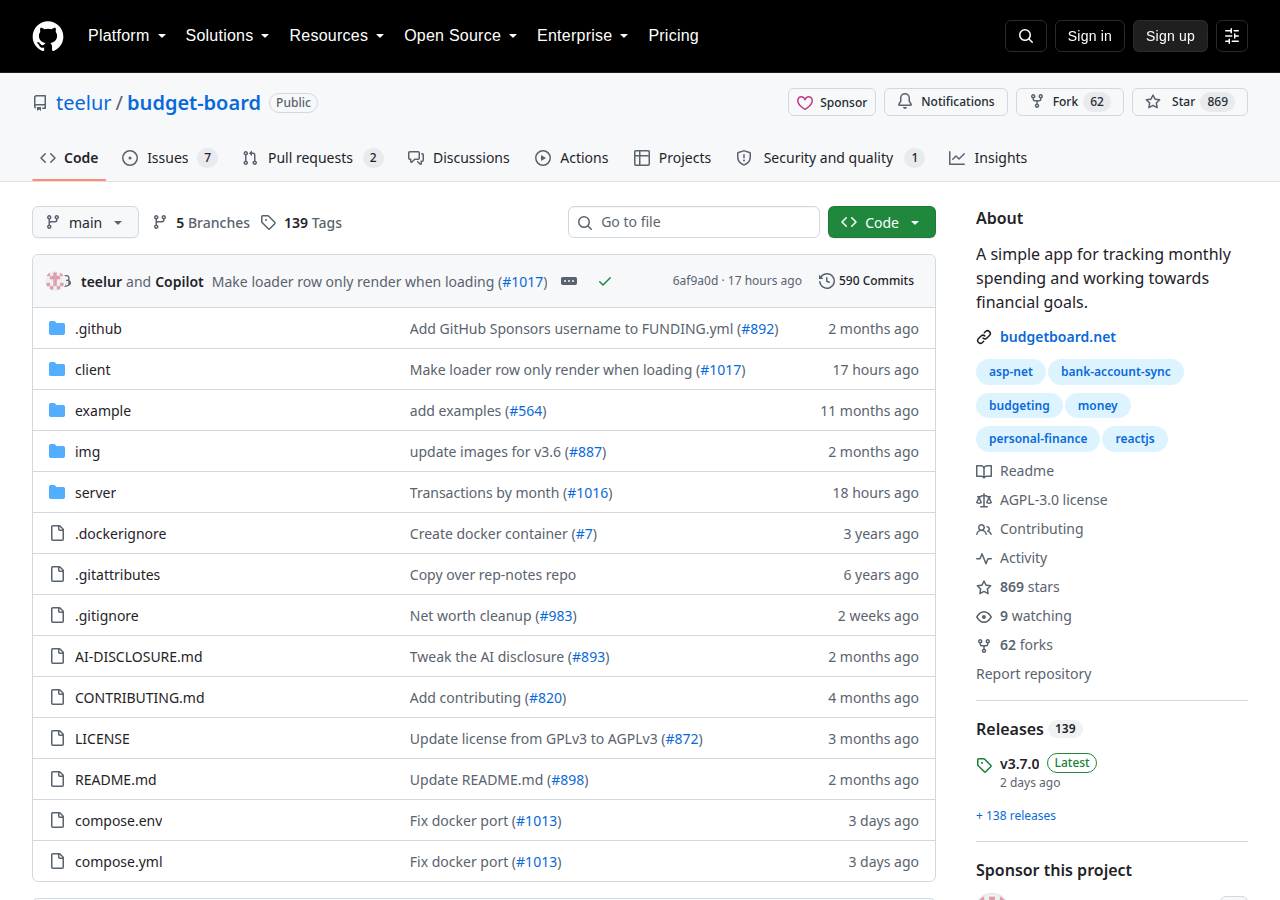Image resolution: width=1280 pixels, height=900 pixels.
Task: Click the tag icon beside 139 Tags
Action: [268, 223]
